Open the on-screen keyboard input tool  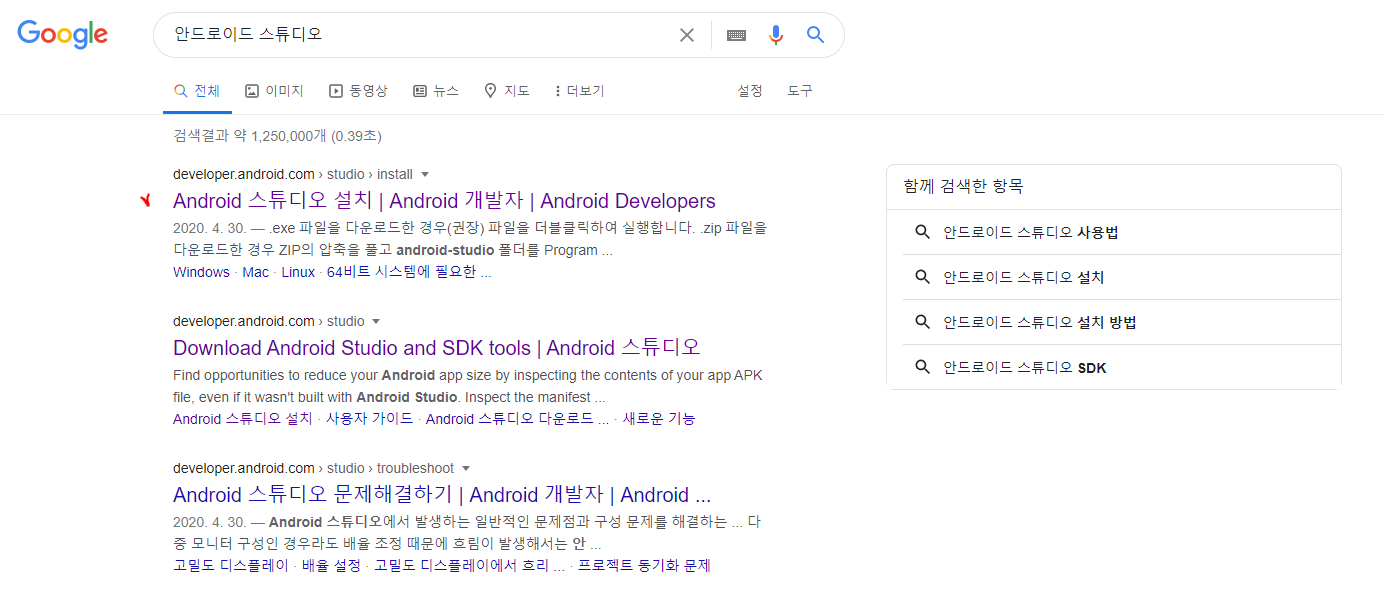(737, 35)
